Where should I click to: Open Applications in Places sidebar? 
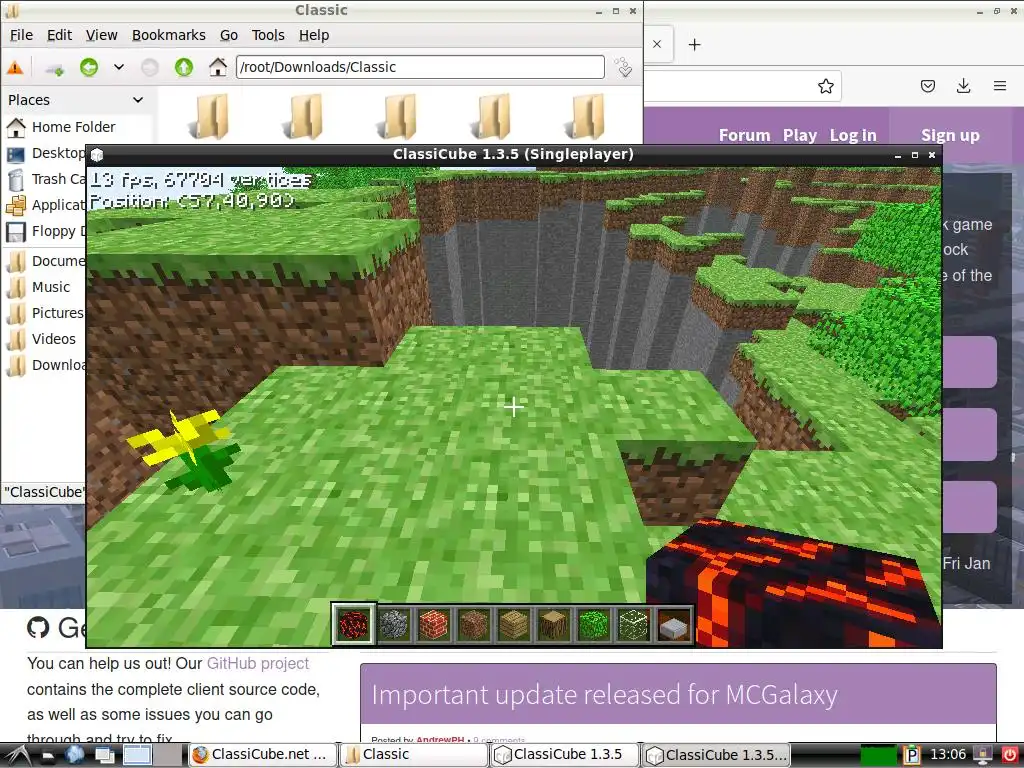[x=46, y=205]
